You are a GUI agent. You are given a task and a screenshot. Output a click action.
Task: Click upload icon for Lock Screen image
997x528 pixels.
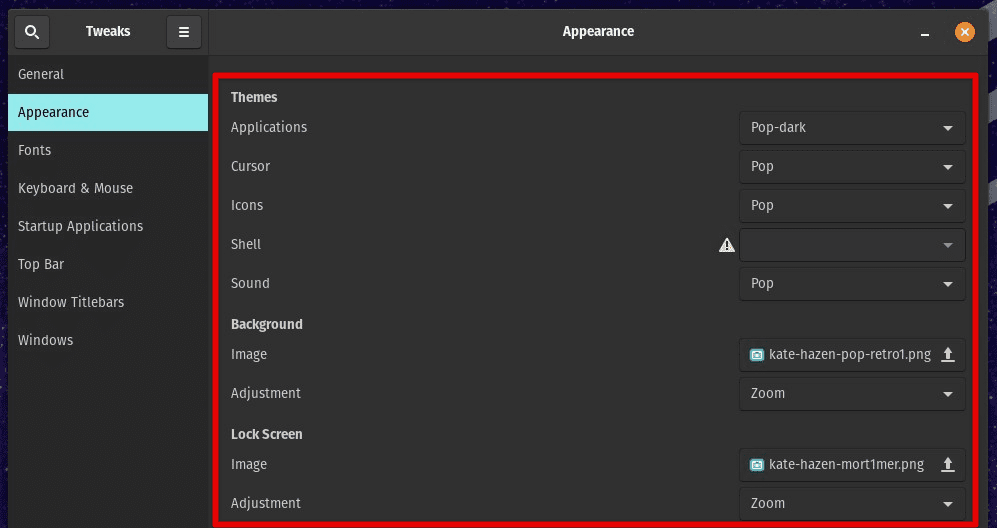click(x=947, y=464)
